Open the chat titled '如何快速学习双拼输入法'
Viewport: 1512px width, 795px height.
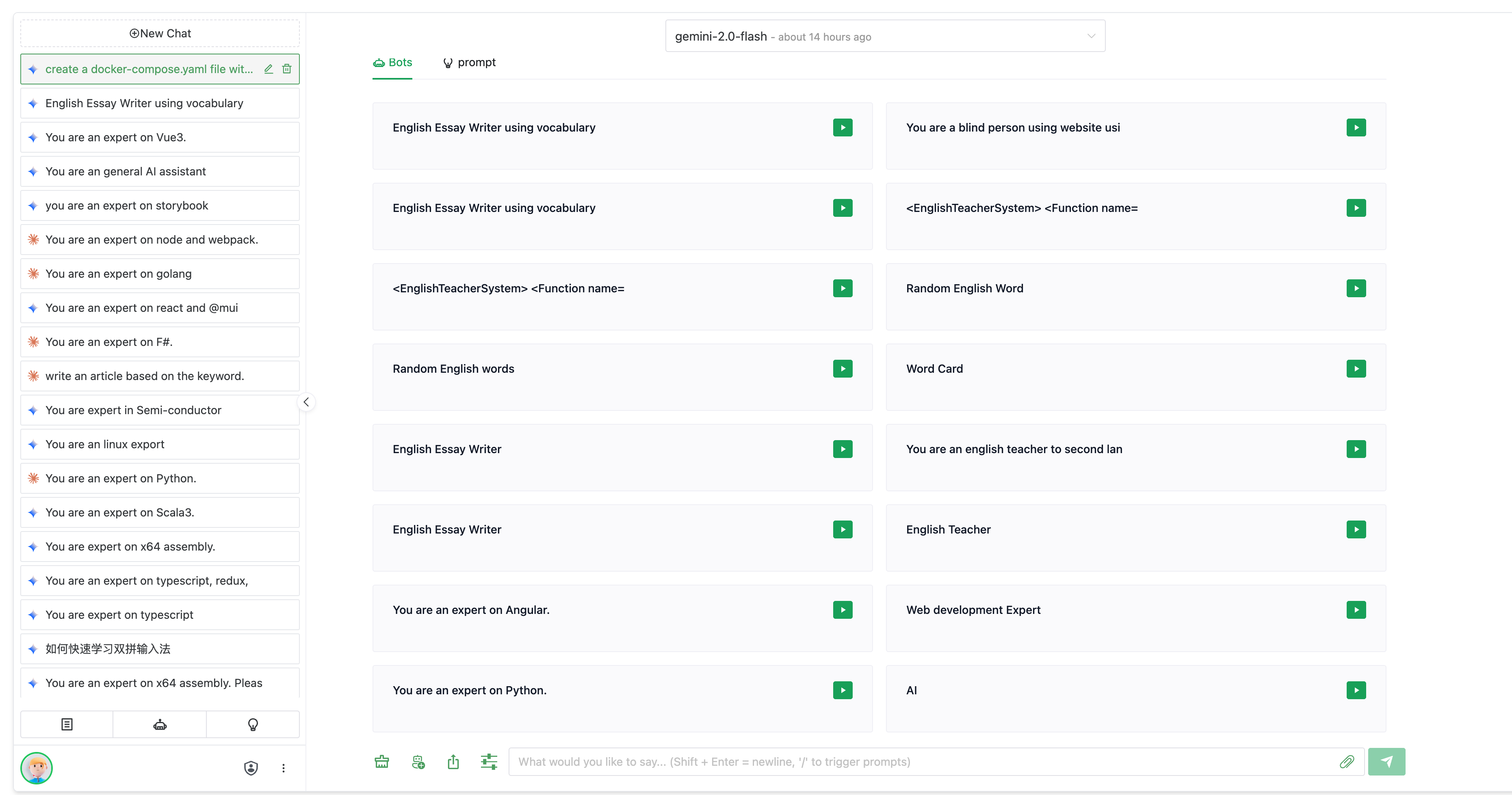point(160,648)
